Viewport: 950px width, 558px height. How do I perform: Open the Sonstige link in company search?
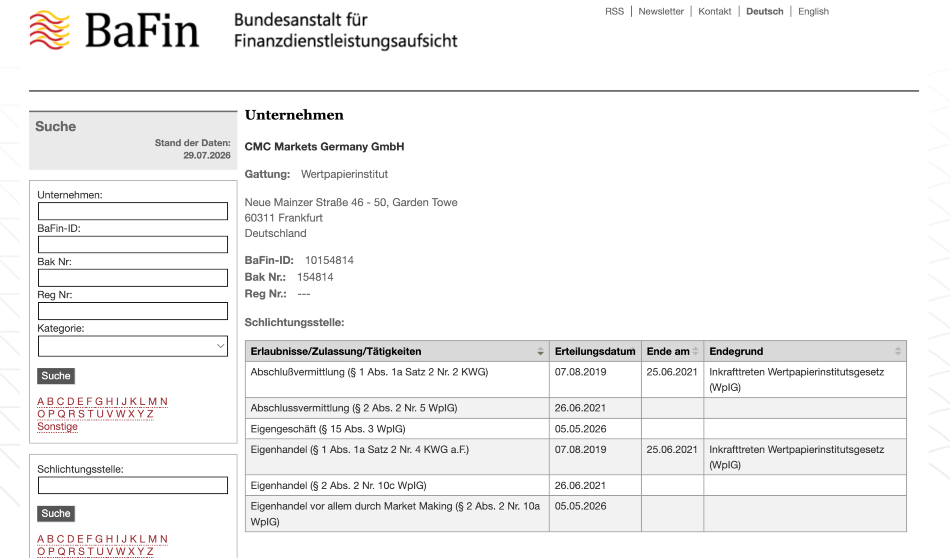tap(57, 427)
